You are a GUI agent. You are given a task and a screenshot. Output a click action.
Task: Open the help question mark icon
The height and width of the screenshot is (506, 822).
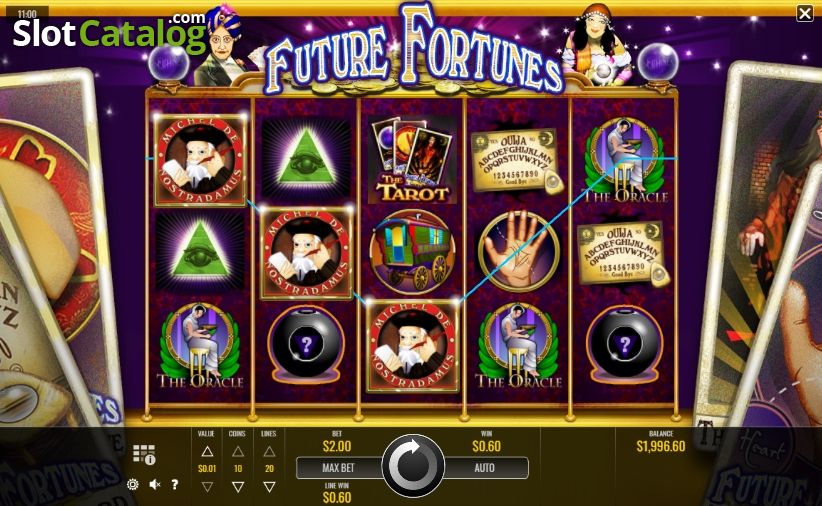tap(175, 485)
